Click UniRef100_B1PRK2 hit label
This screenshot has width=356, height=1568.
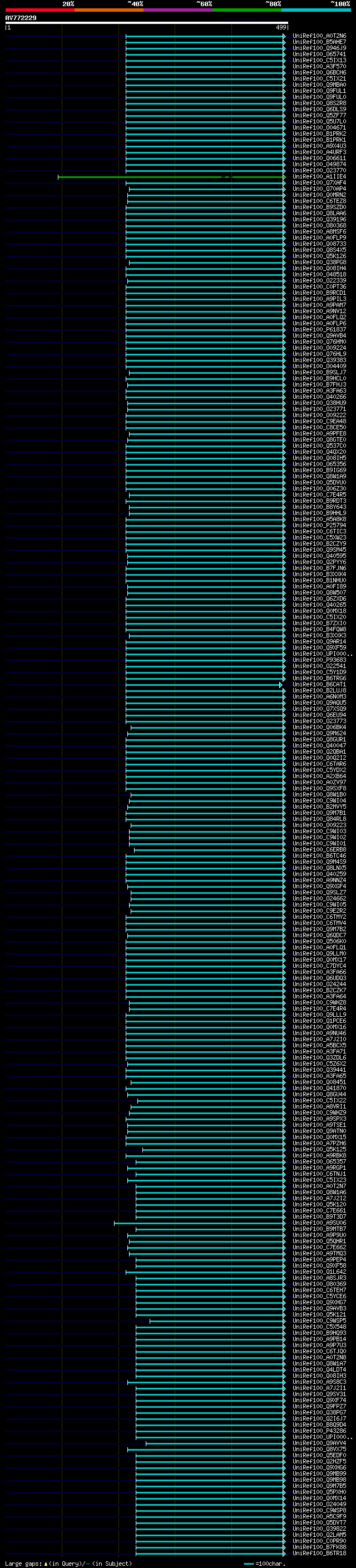(319, 134)
